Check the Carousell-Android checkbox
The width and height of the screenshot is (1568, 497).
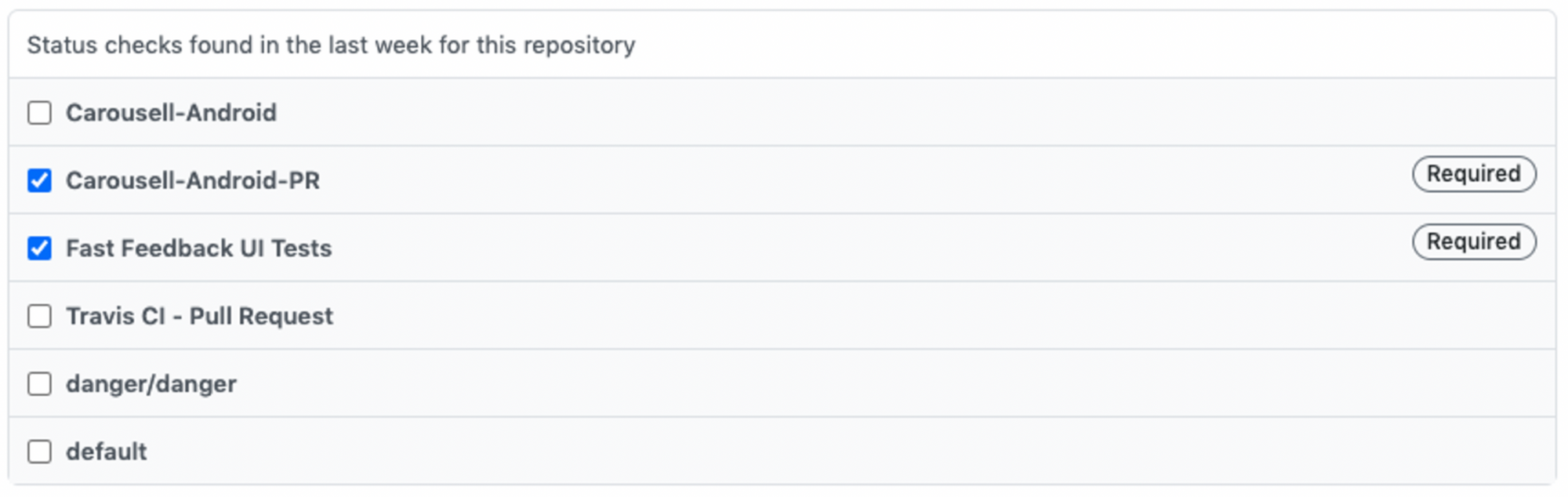click(39, 113)
